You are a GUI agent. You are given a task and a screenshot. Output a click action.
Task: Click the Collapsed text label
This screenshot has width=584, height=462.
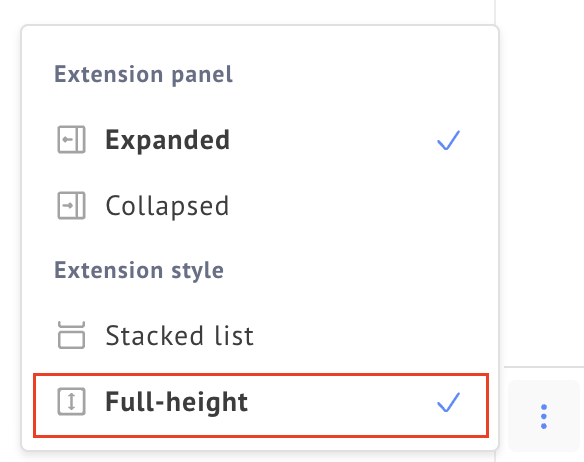pos(167,206)
